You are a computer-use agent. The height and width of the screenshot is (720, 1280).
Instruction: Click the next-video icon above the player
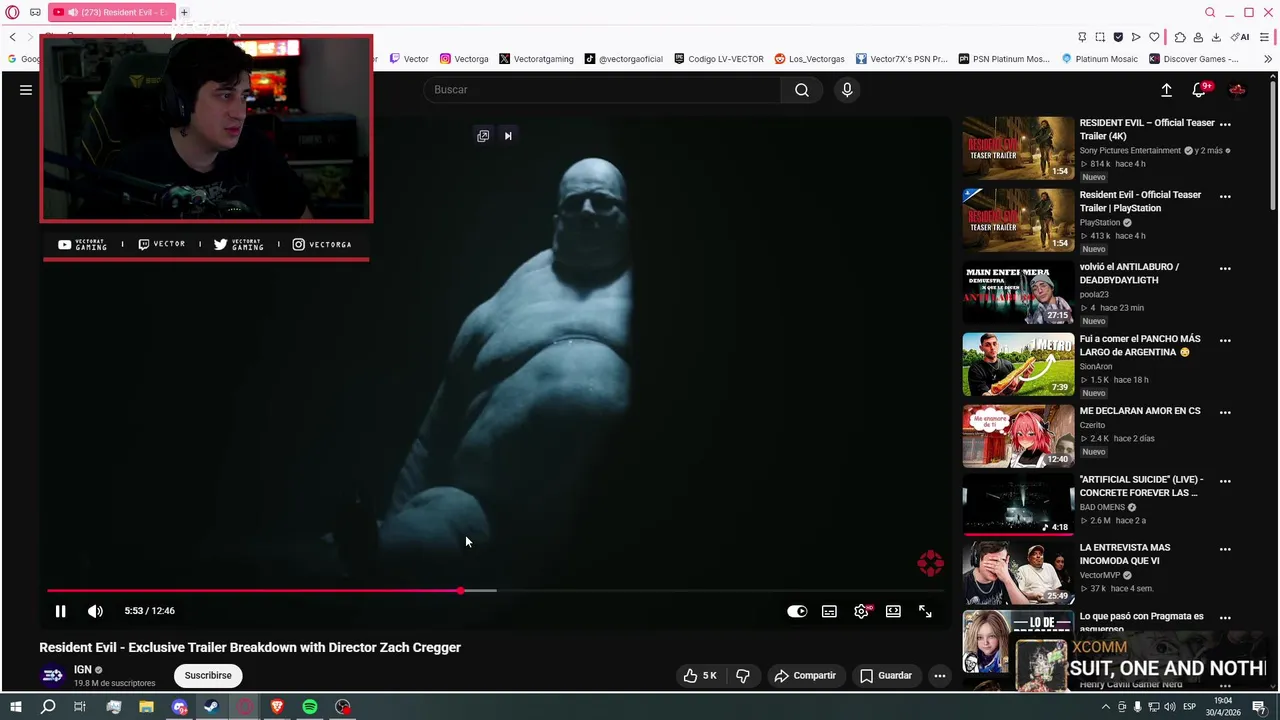508,136
